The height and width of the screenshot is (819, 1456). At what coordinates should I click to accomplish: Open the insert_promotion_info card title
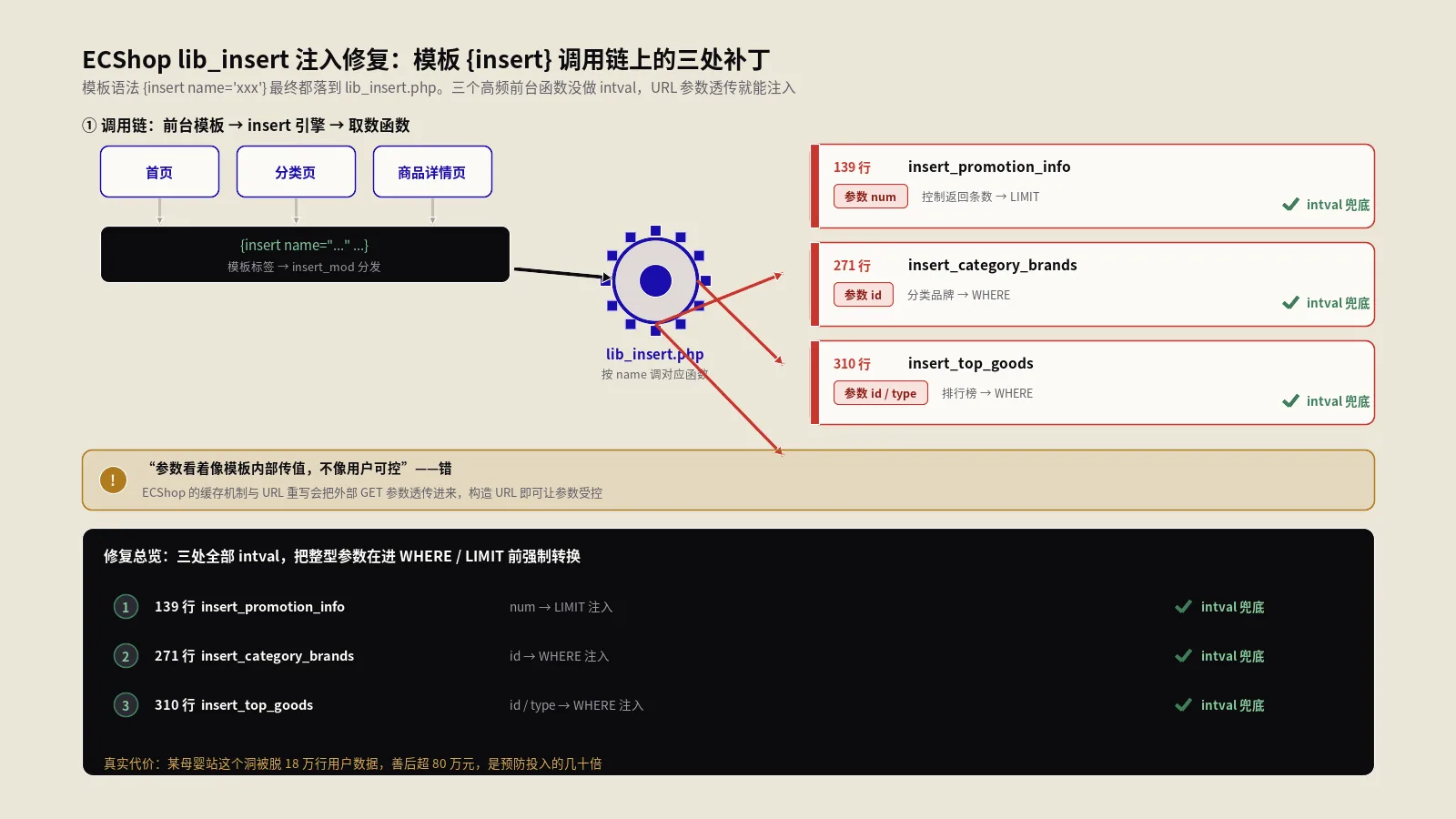tap(988, 167)
